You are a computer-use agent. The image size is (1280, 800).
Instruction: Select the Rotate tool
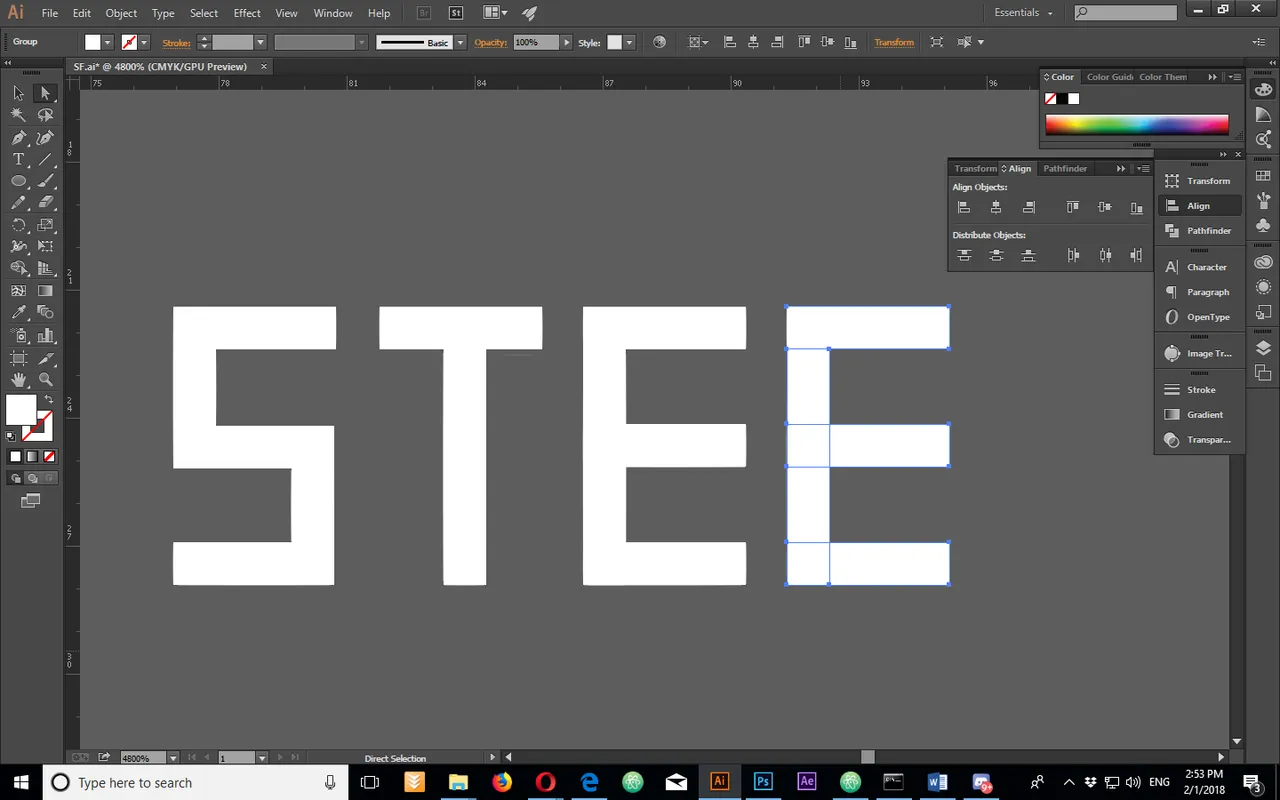(x=18, y=225)
